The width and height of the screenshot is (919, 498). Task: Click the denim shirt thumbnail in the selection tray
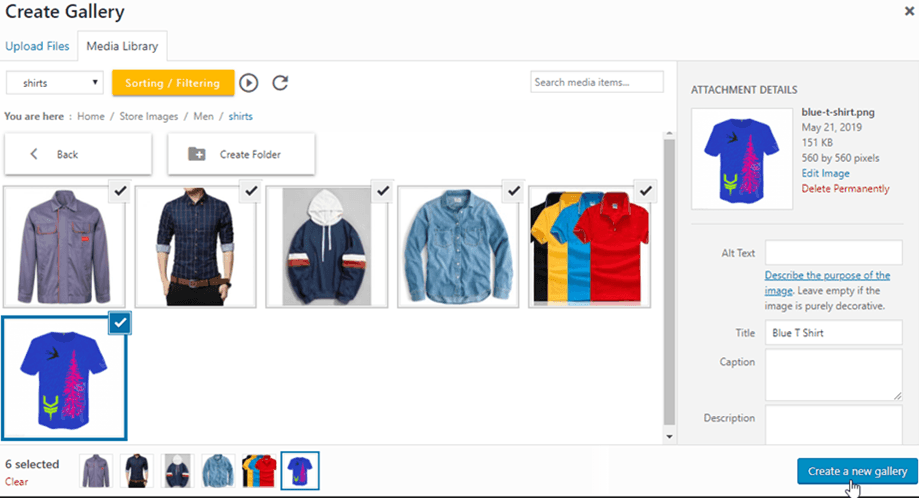(x=218, y=470)
